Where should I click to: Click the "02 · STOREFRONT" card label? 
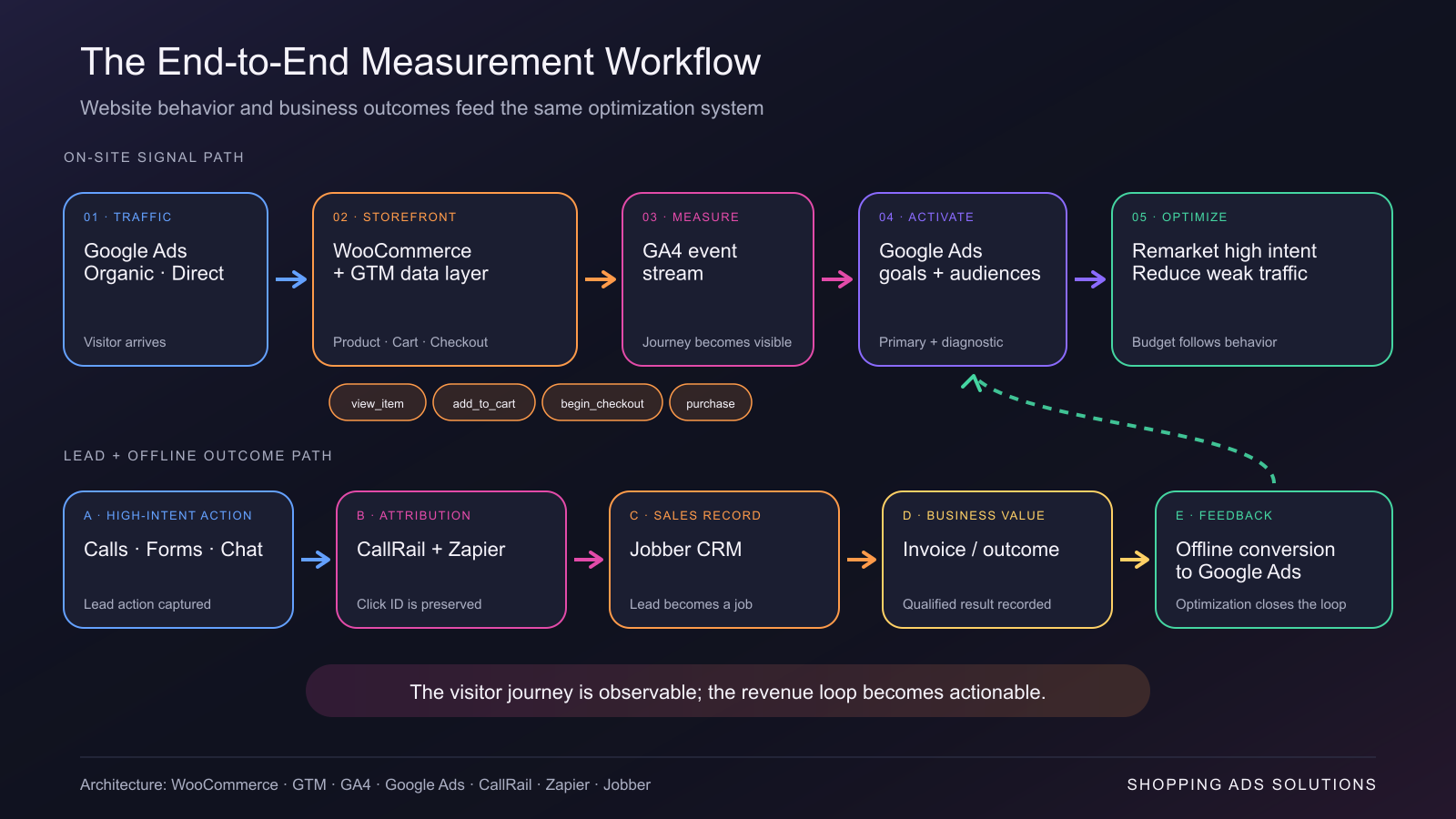pyautogui.click(x=395, y=217)
